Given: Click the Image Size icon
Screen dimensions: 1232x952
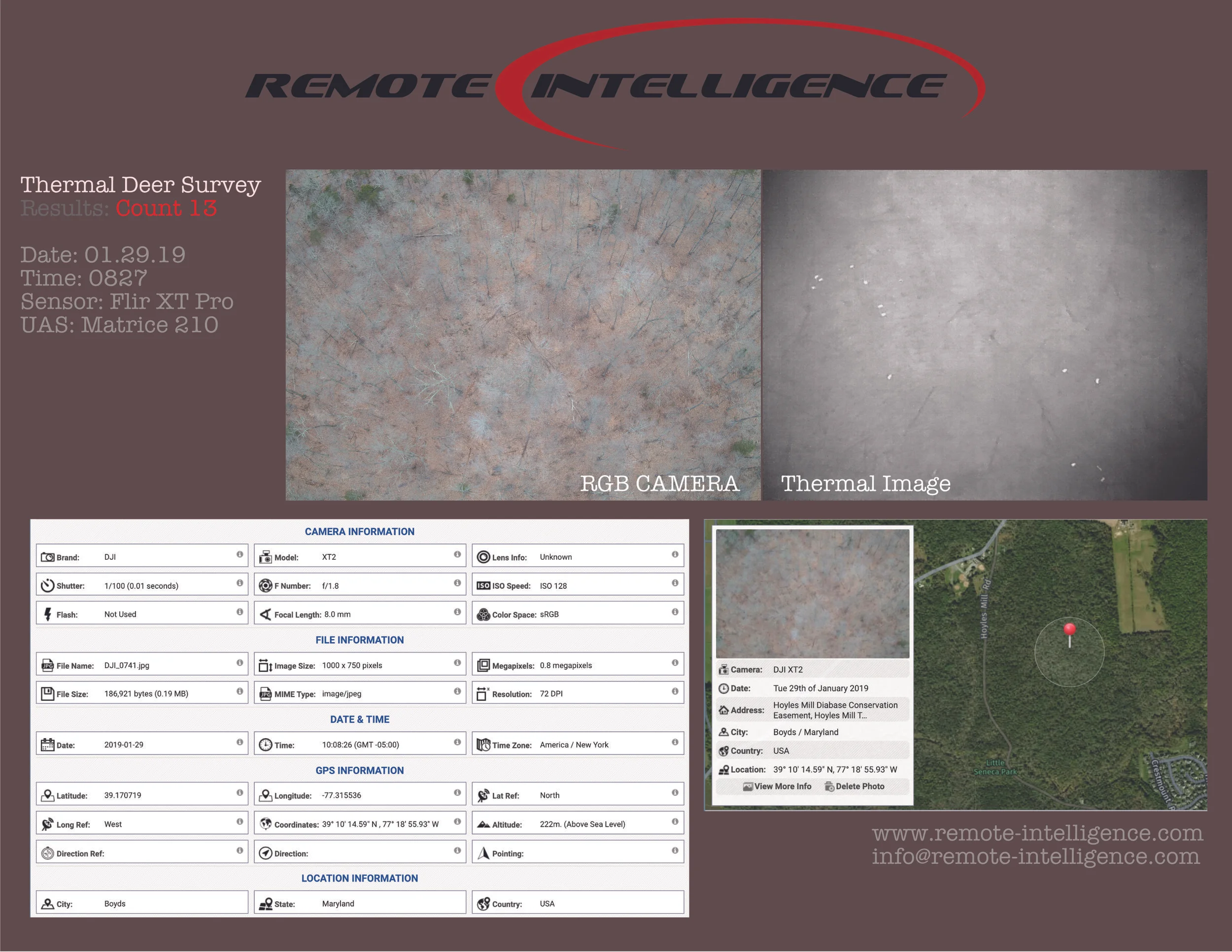Looking at the screenshot, I should [x=265, y=666].
